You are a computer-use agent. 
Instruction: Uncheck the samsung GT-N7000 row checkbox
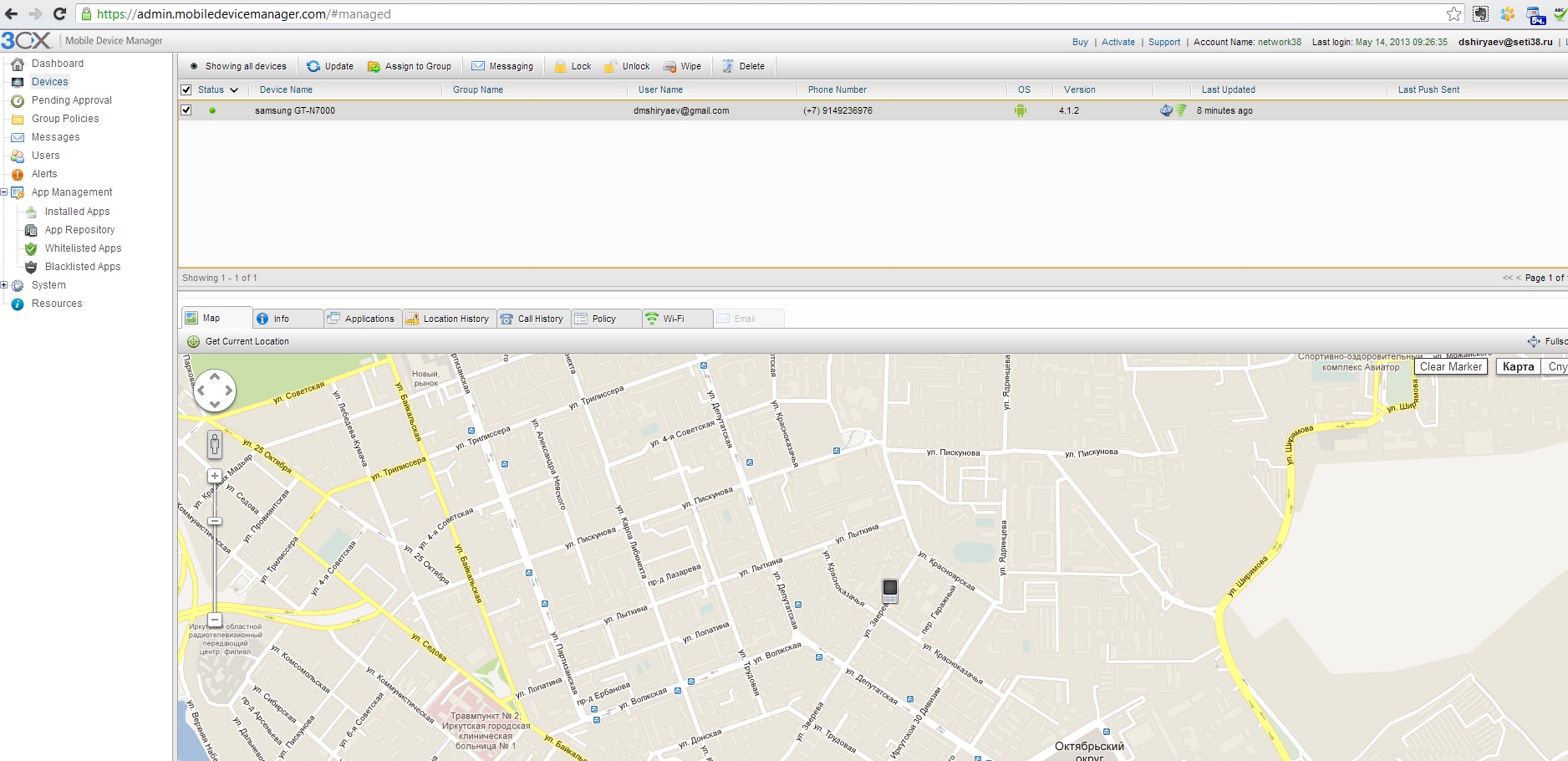tap(186, 110)
